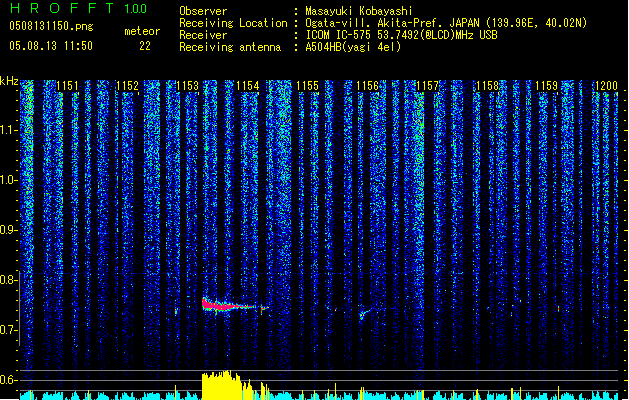Click the 1153 time marker

pos(187,86)
